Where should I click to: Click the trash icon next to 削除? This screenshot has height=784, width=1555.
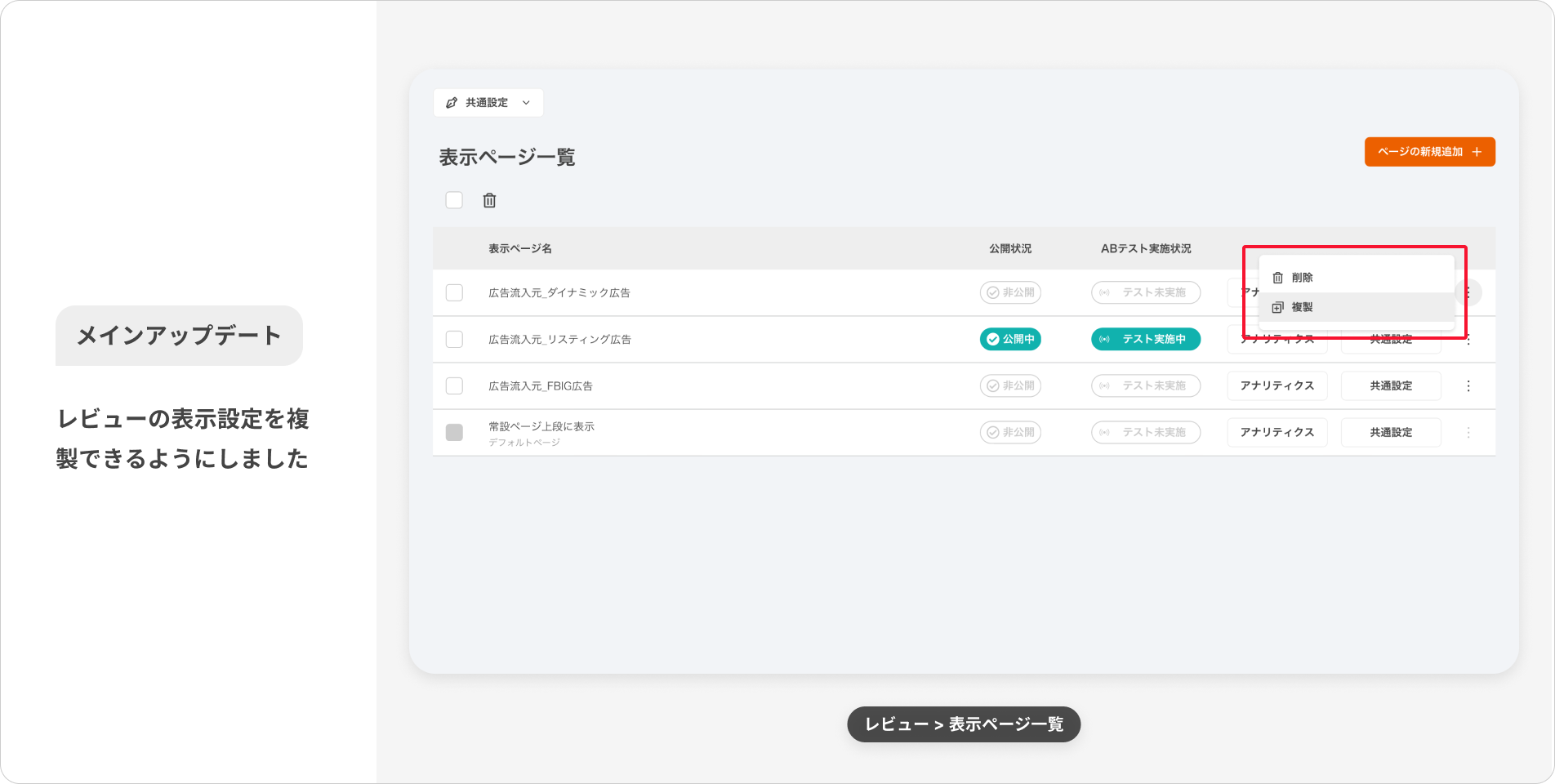[1277, 278]
